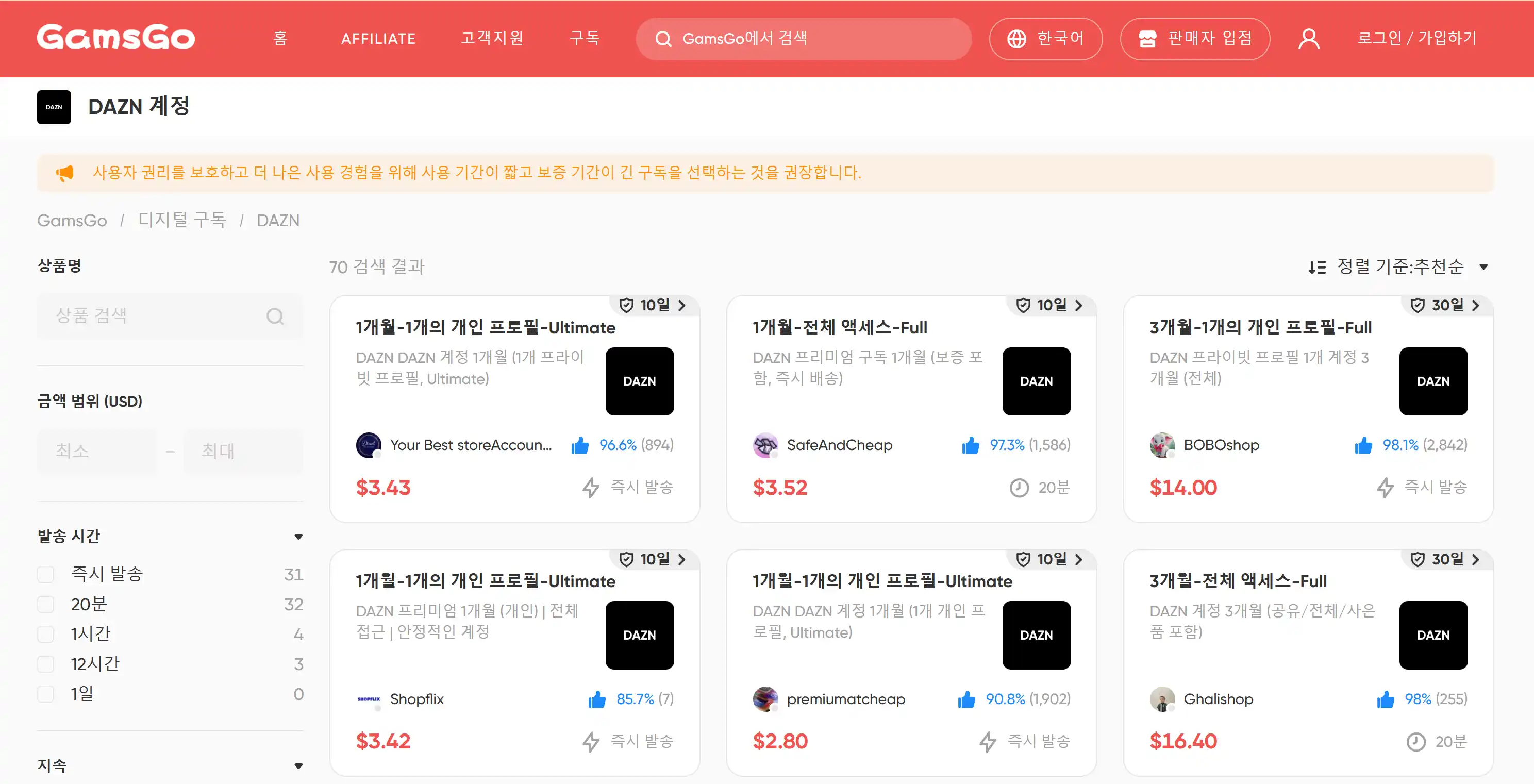
Task: Open SafeAndCheap seller name link
Action: 839,445
